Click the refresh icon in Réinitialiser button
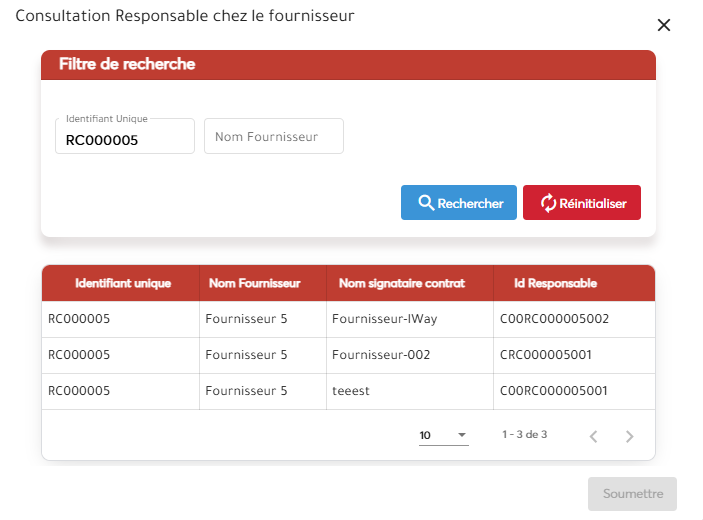Image resolution: width=703 pixels, height=520 pixels. tap(547, 203)
